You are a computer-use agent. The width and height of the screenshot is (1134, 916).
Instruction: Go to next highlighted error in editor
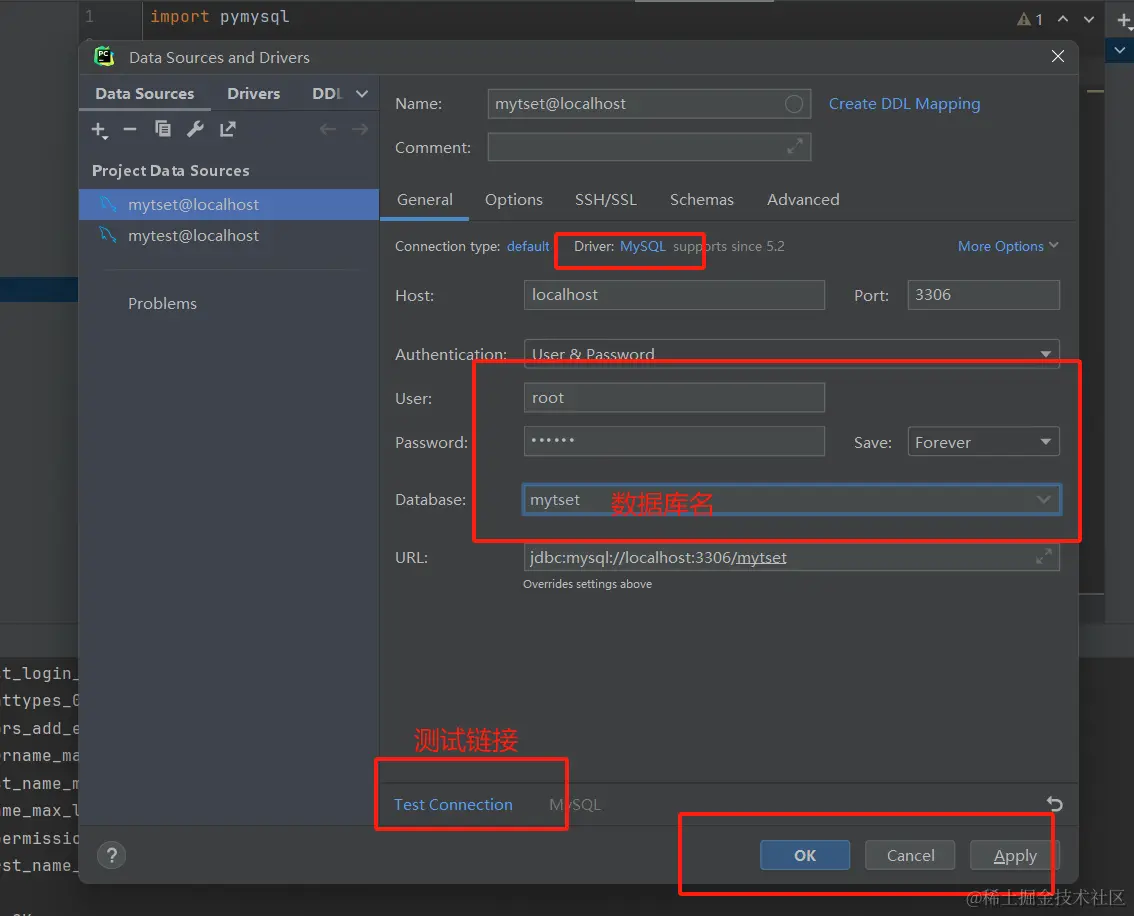click(x=1088, y=20)
